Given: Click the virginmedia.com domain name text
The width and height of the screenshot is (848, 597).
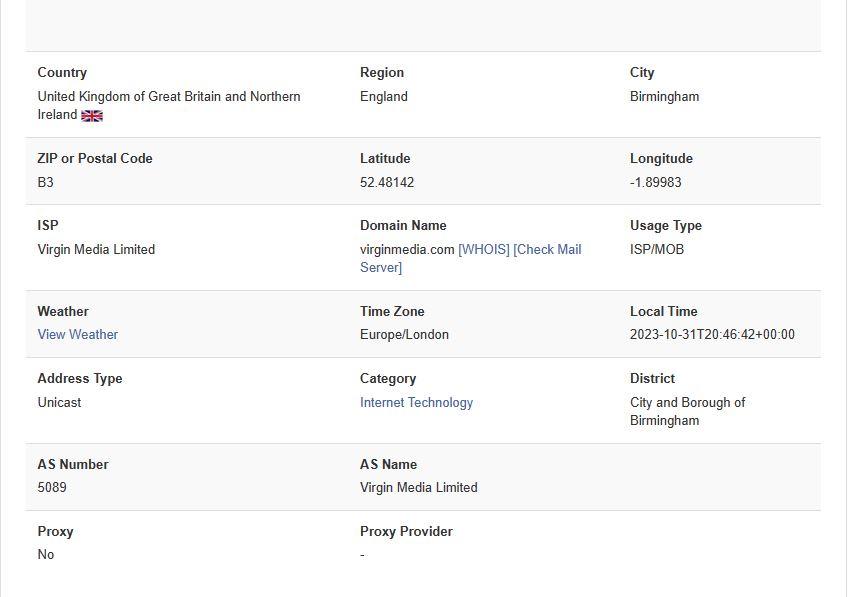Looking at the screenshot, I should (x=407, y=249).
